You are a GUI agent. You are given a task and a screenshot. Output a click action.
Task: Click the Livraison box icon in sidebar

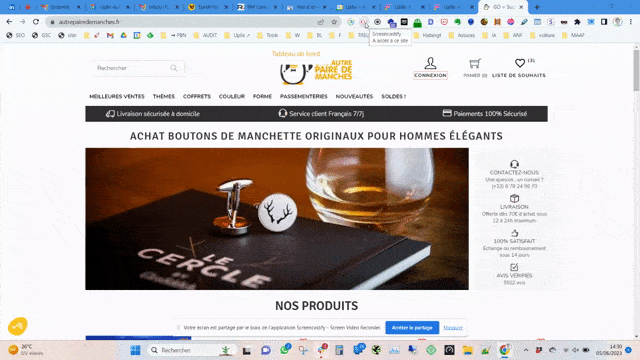(514, 198)
